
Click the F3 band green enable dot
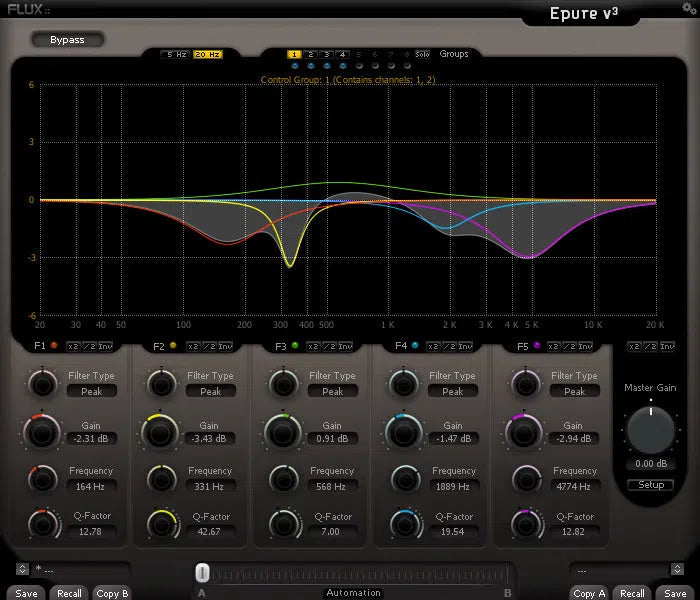(x=294, y=346)
